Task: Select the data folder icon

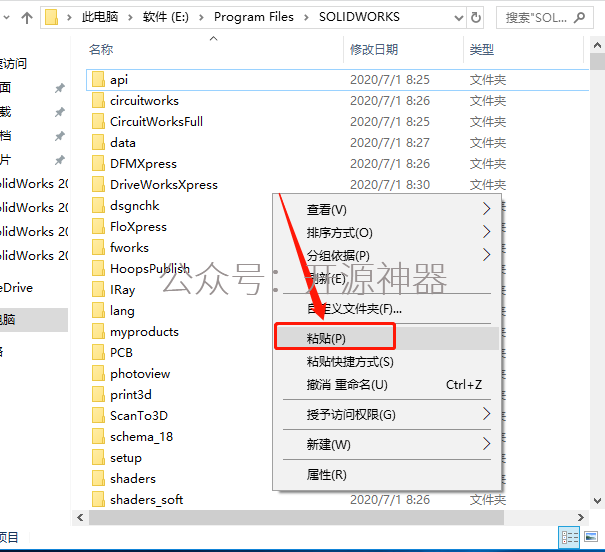Action: (x=98, y=143)
